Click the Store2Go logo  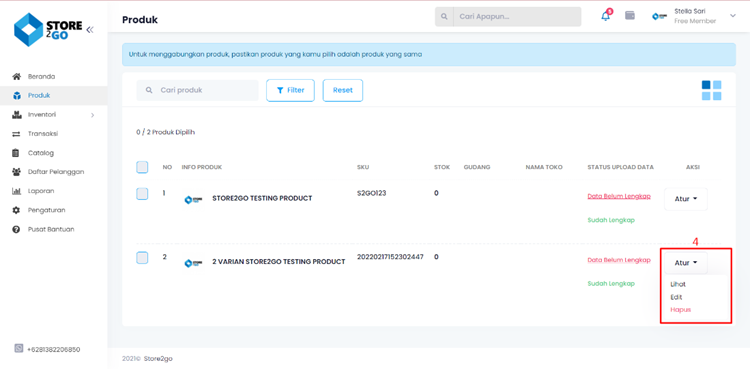point(48,30)
